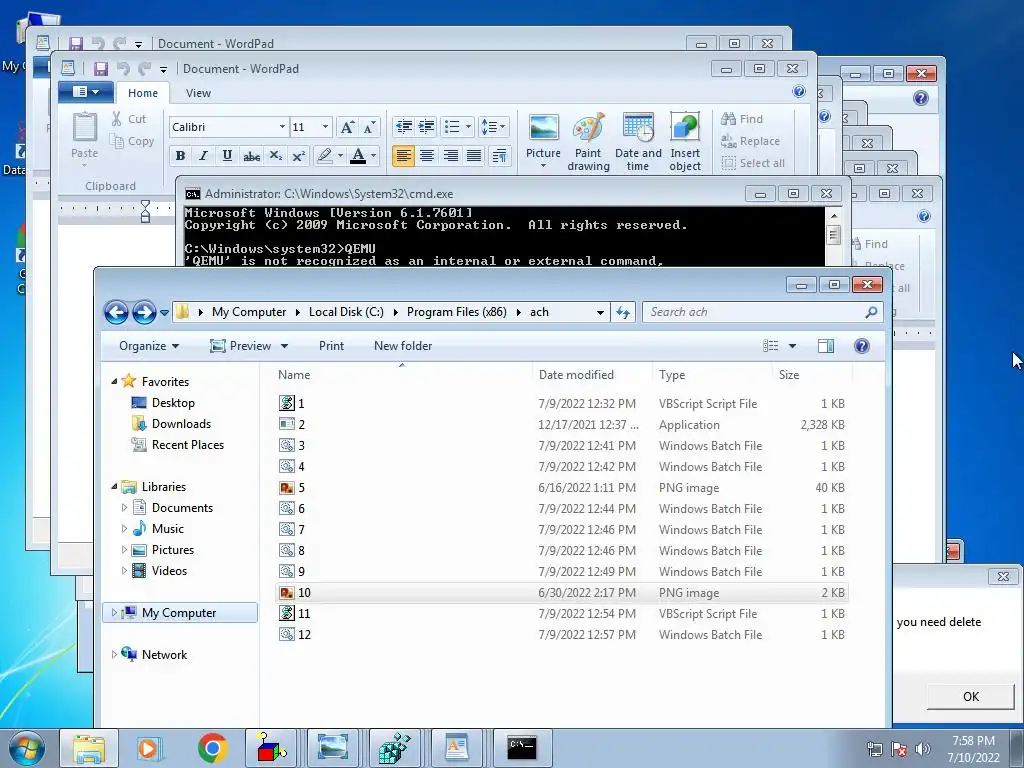Open change view options dropdown arrow

(792, 346)
